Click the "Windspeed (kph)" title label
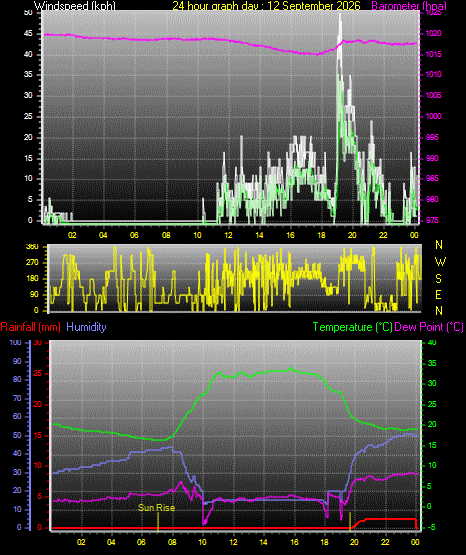Viewport: 466px width, 555px height. (x=75, y=6)
